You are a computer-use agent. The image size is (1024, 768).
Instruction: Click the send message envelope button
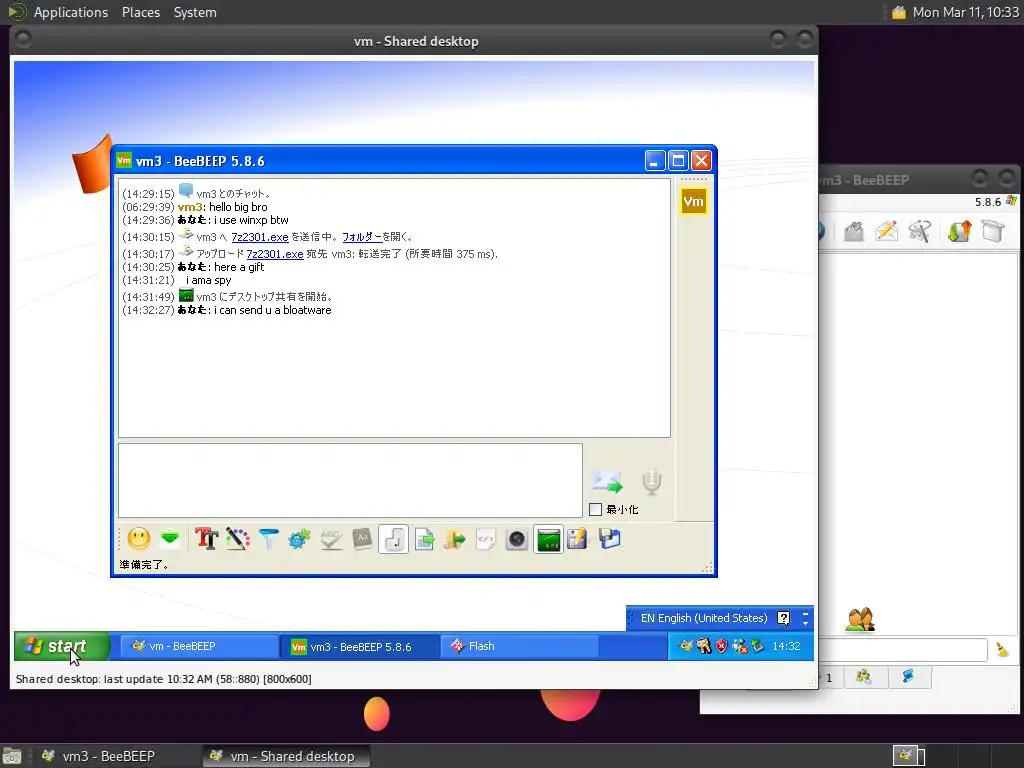click(x=607, y=482)
